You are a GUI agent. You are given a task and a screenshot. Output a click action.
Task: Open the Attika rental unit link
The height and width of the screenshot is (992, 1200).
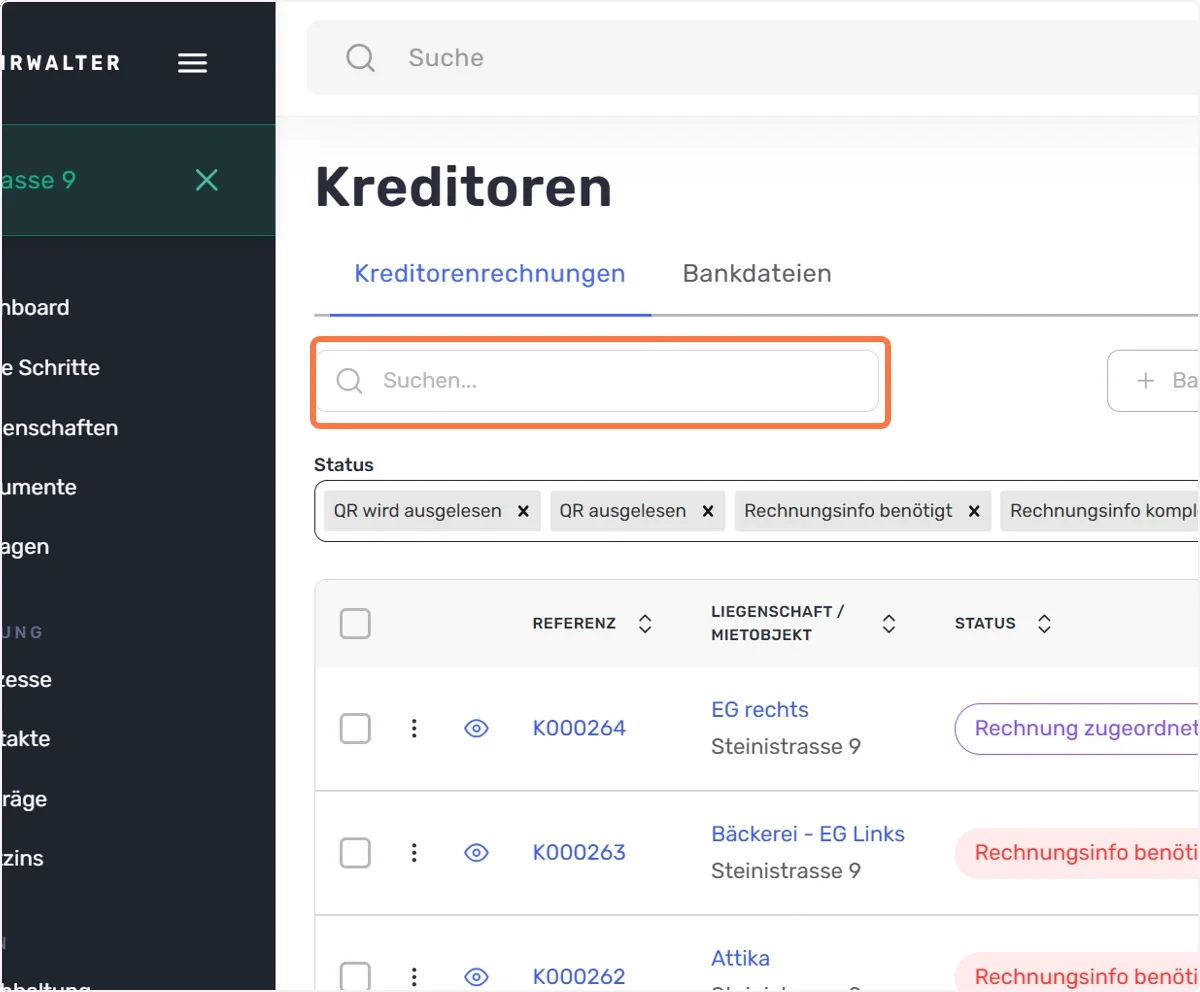point(741,958)
